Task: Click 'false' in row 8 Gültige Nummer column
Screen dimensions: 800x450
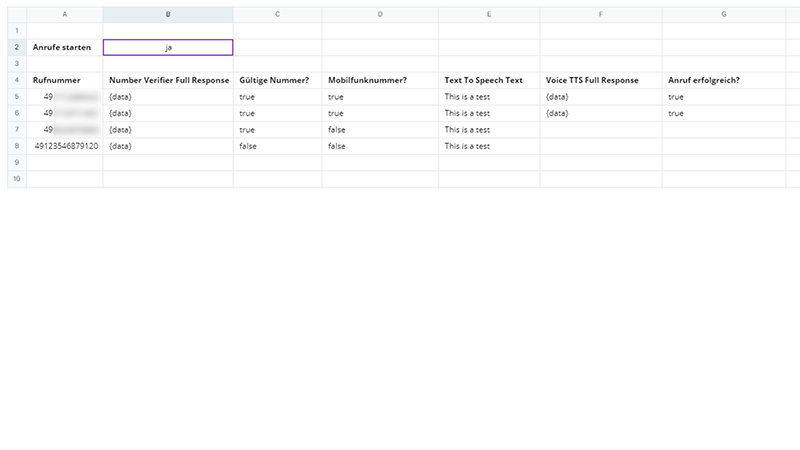Action: [249, 146]
